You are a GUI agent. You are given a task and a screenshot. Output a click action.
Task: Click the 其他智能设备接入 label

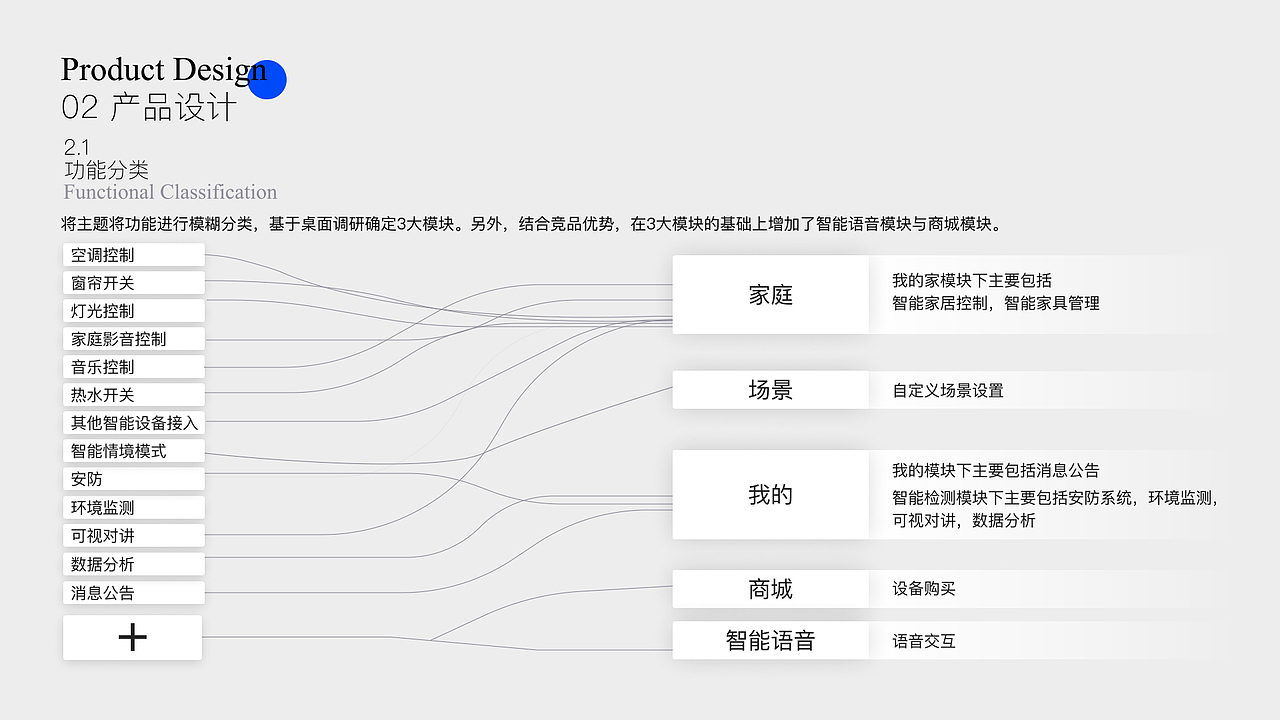[133, 422]
